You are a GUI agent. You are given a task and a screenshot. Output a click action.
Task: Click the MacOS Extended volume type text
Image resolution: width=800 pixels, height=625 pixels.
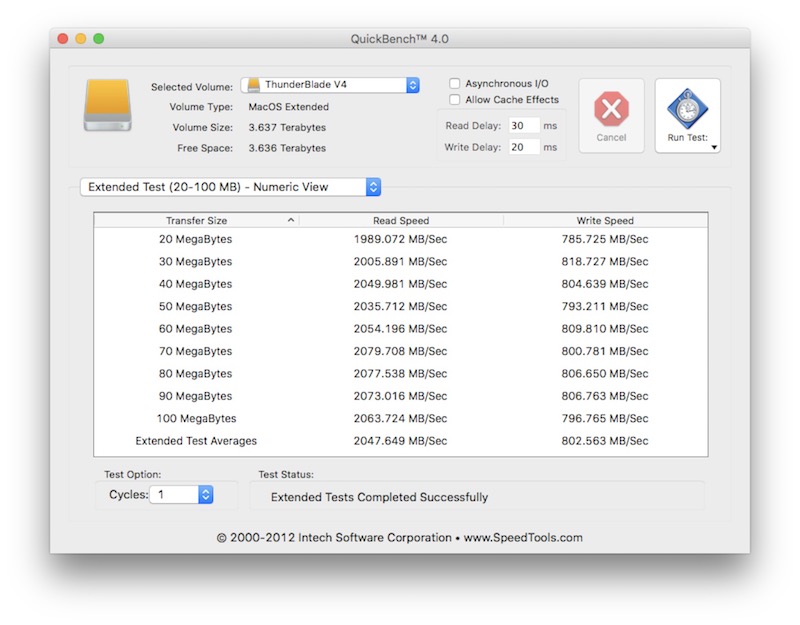click(x=289, y=107)
